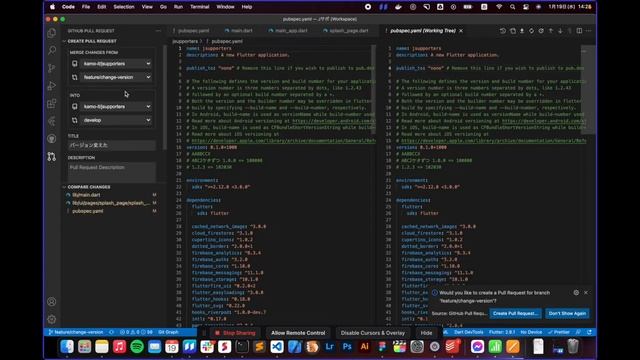Split the editor to the right
The width and height of the screenshot is (640, 360).
(579, 31)
